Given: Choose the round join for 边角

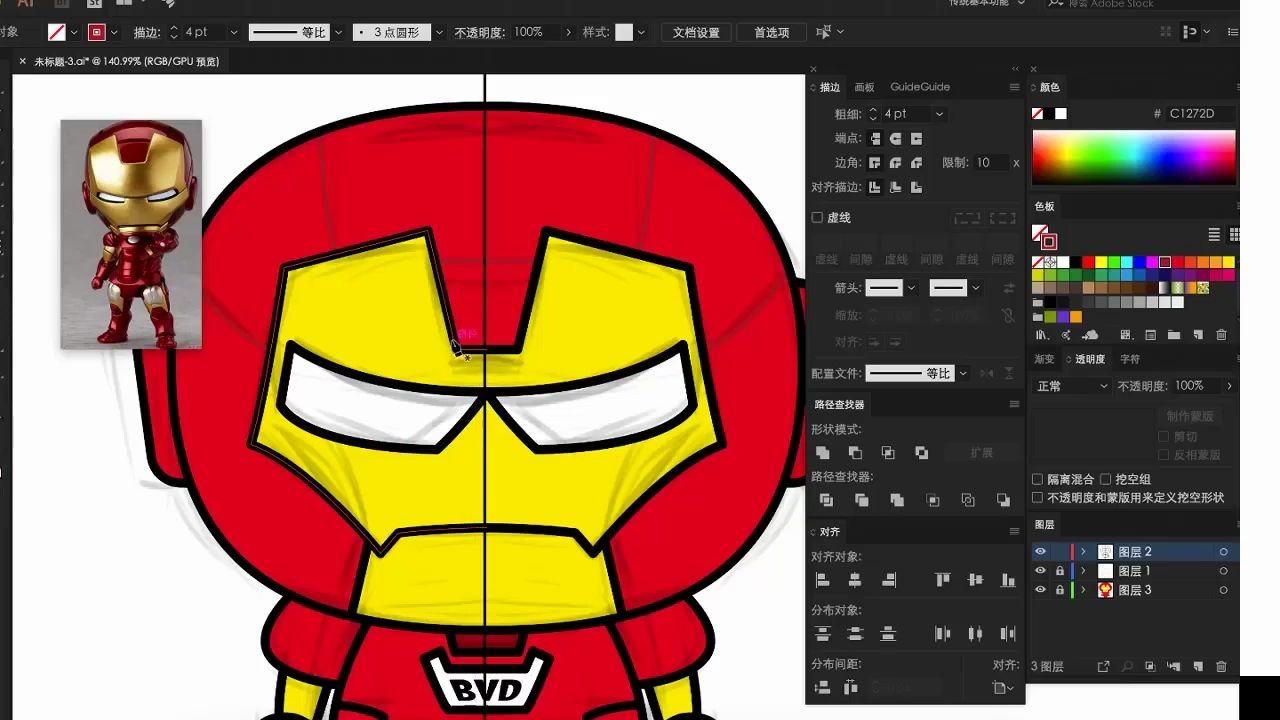Looking at the screenshot, I should pyautogui.click(x=896, y=163).
